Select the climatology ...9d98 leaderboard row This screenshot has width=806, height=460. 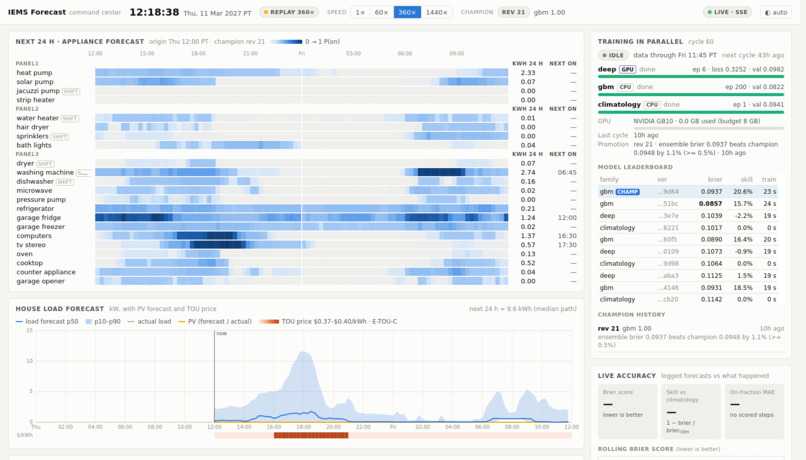pyautogui.click(x=688, y=264)
